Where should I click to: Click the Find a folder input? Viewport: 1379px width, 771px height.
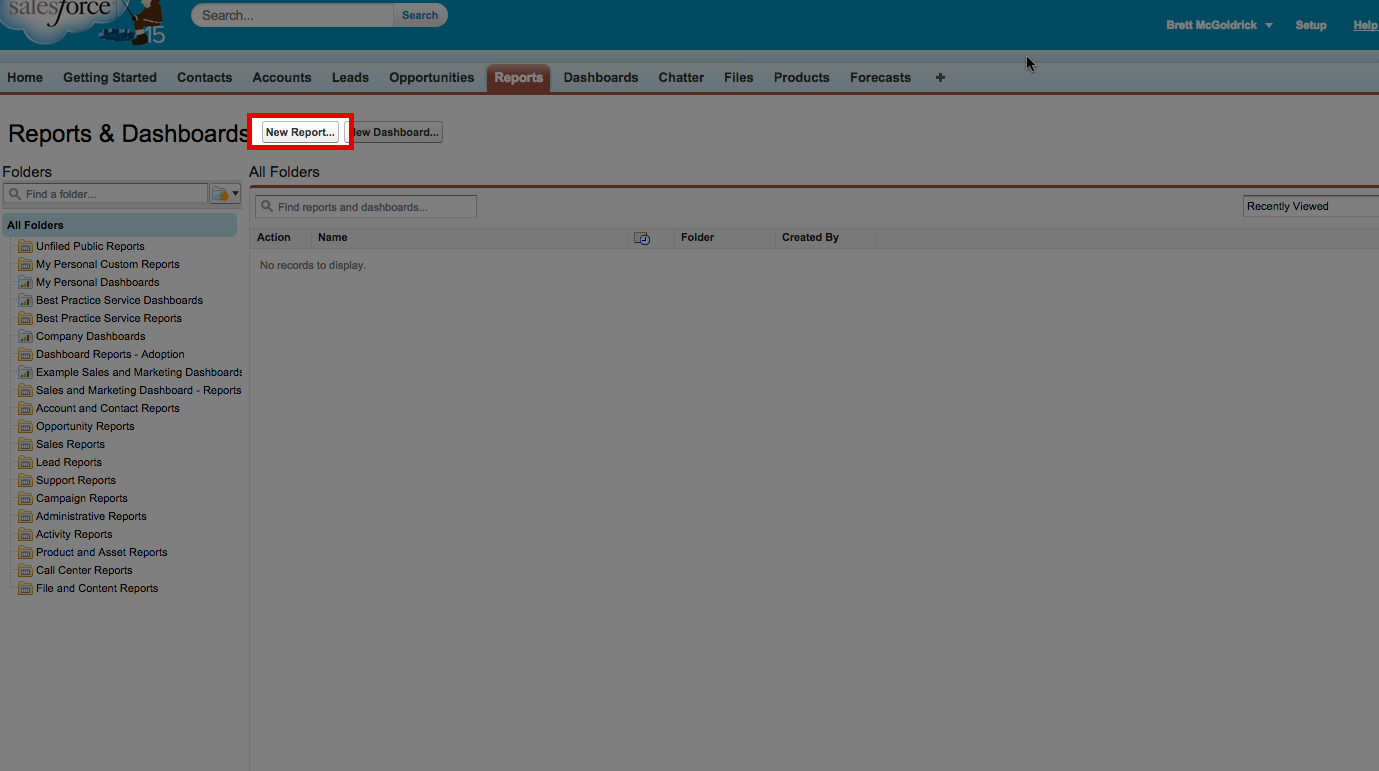pos(105,194)
